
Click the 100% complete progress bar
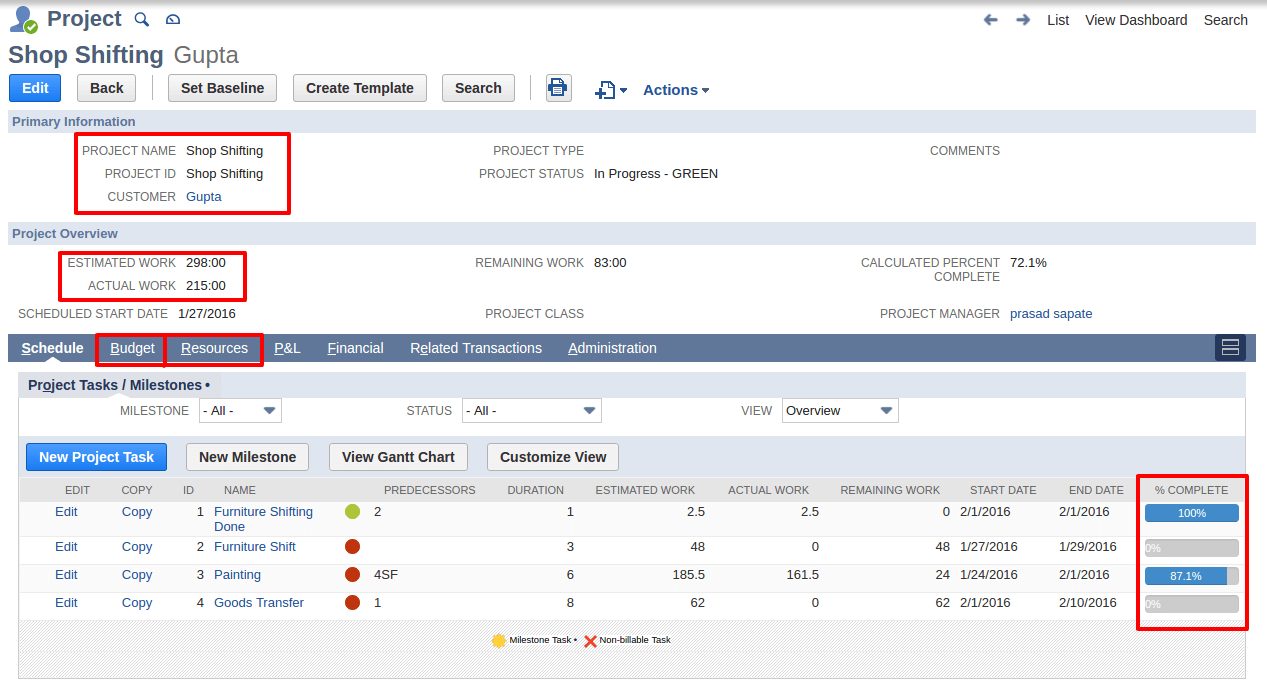[x=1192, y=513]
